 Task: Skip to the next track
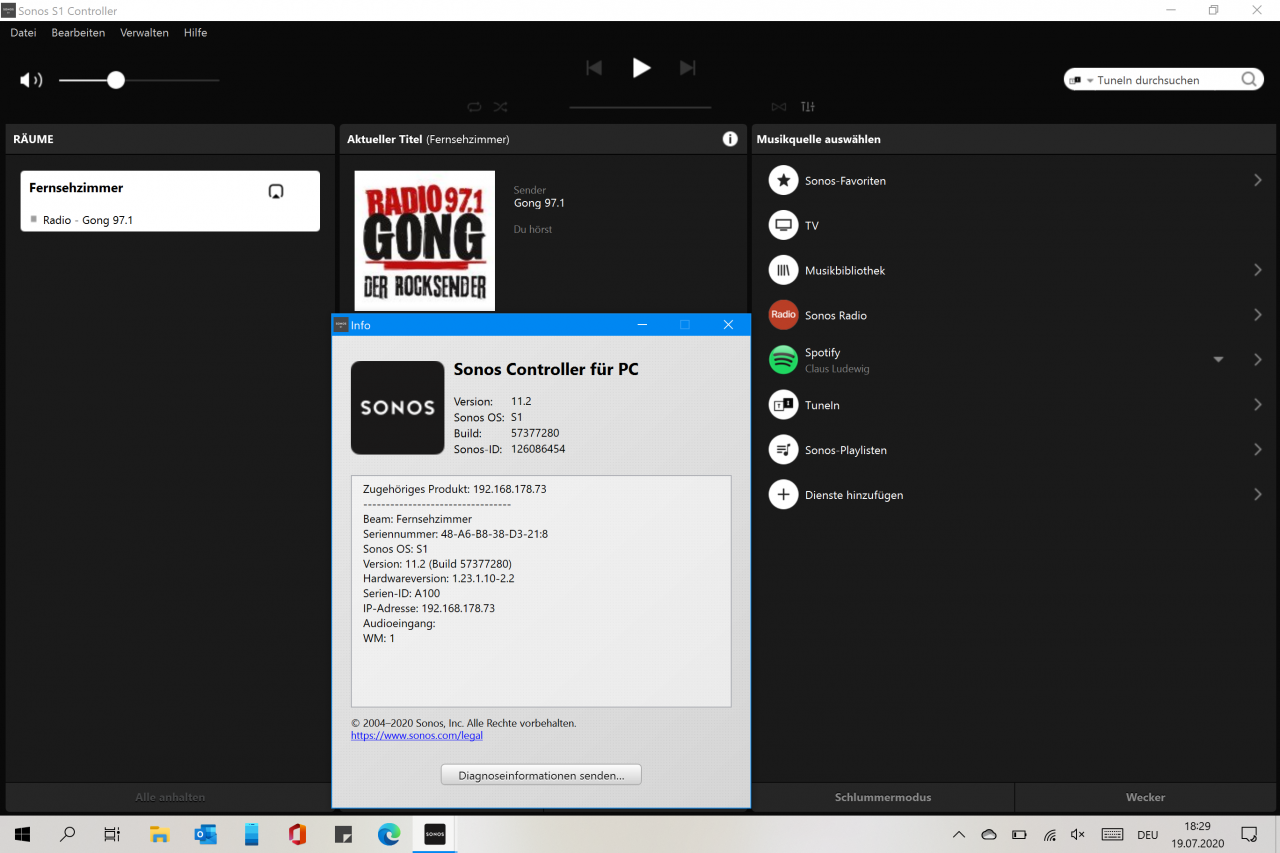(x=687, y=68)
